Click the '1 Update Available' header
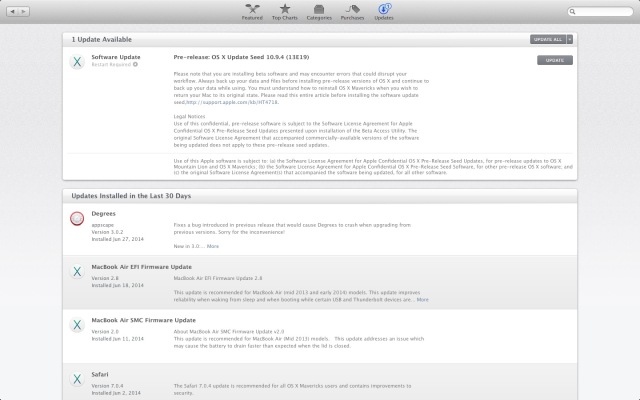This screenshot has height=400, width=640. click(x=102, y=40)
